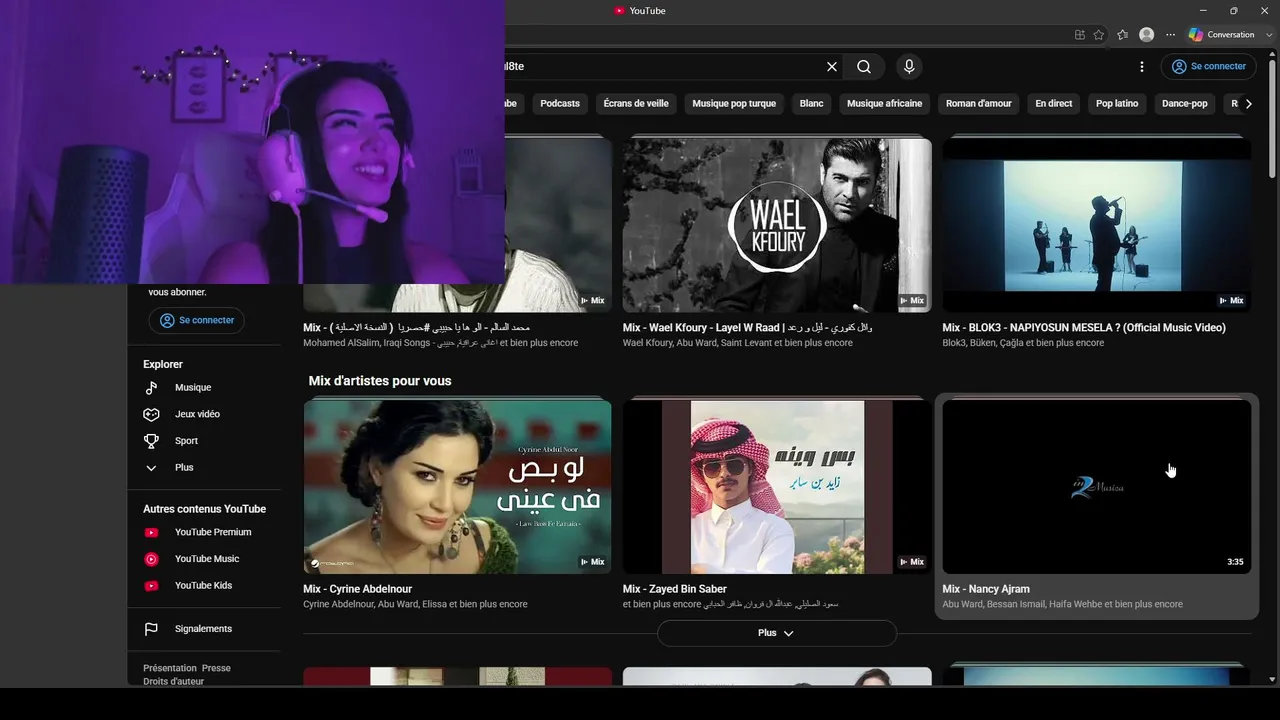
Task: Click the Sport sidebar label
Action: [187, 441]
